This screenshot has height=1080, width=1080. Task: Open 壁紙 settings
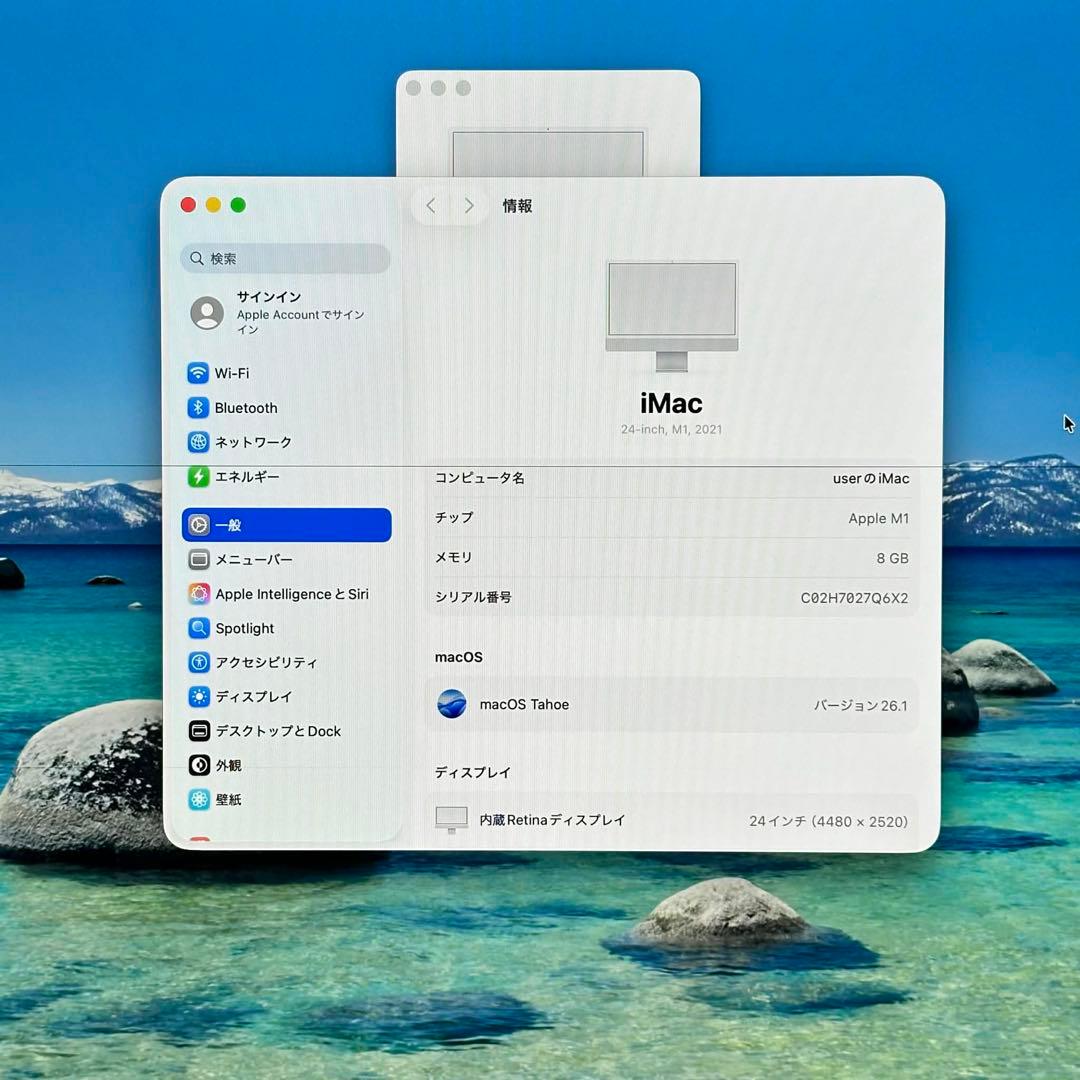pos(231,800)
